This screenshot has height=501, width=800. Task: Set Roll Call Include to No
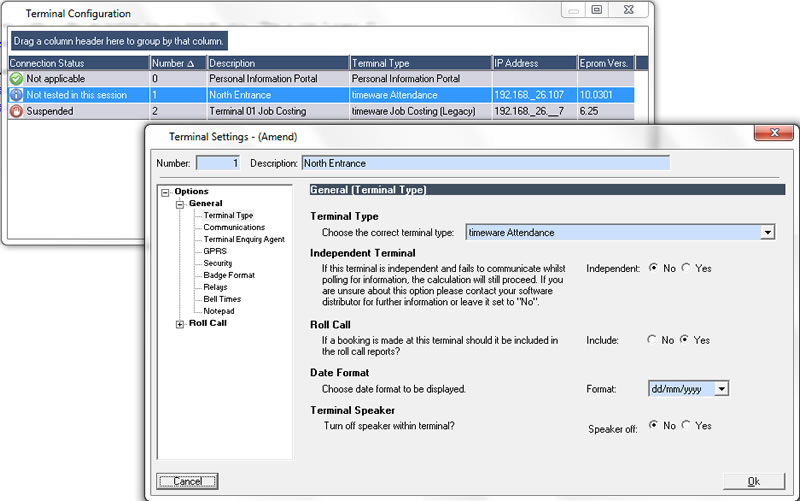(x=653, y=340)
